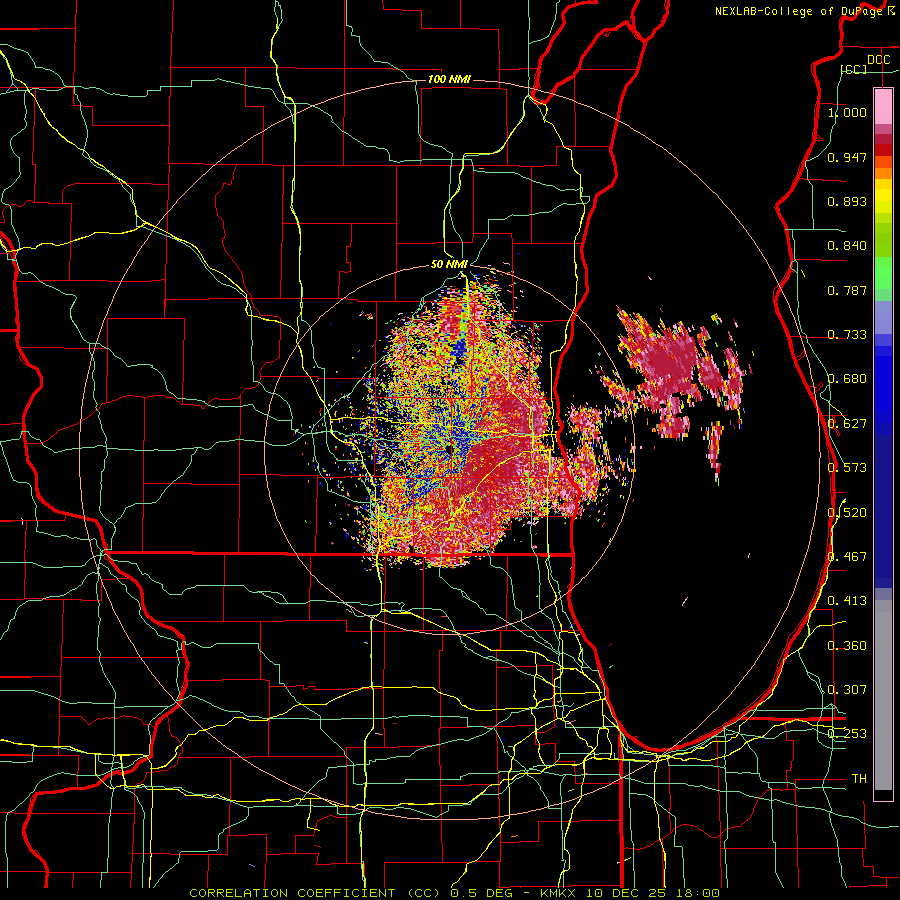Click the 0.520 scale value
Viewport: 900px width, 900px height.
point(847,513)
